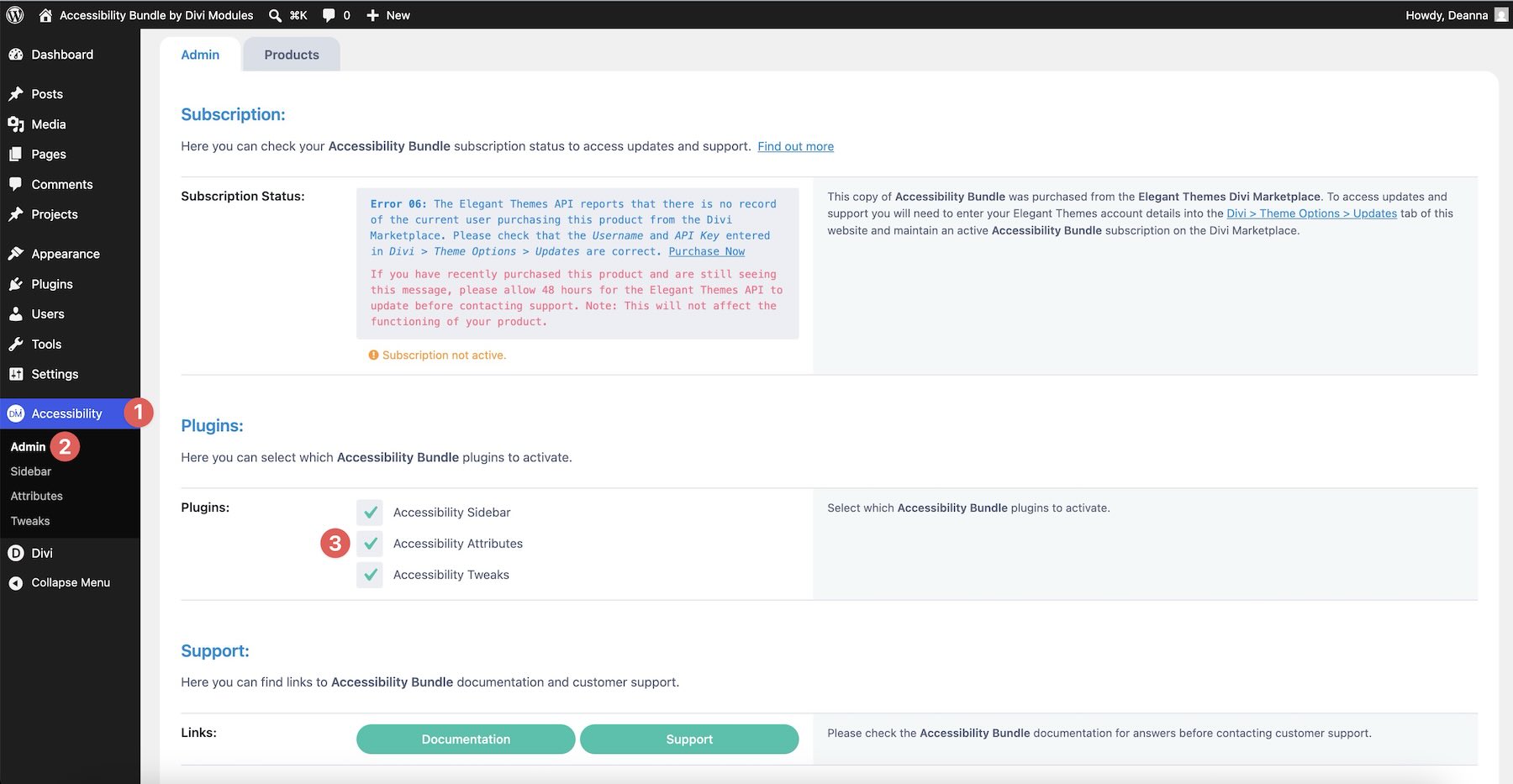1513x784 pixels.
Task: Click the WordPress logo icon
Action: [15, 15]
